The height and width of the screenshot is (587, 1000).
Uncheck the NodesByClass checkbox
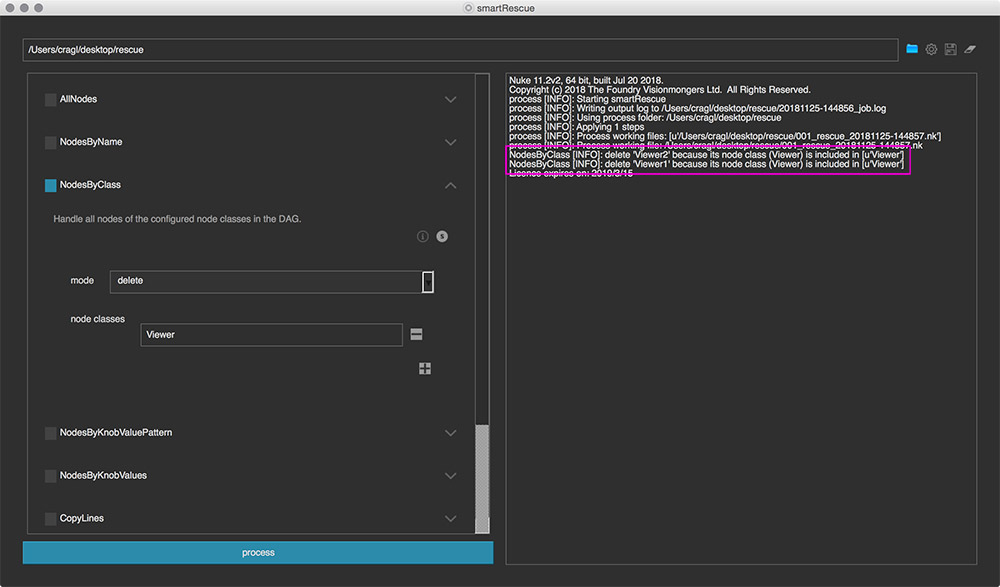coord(51,185)
